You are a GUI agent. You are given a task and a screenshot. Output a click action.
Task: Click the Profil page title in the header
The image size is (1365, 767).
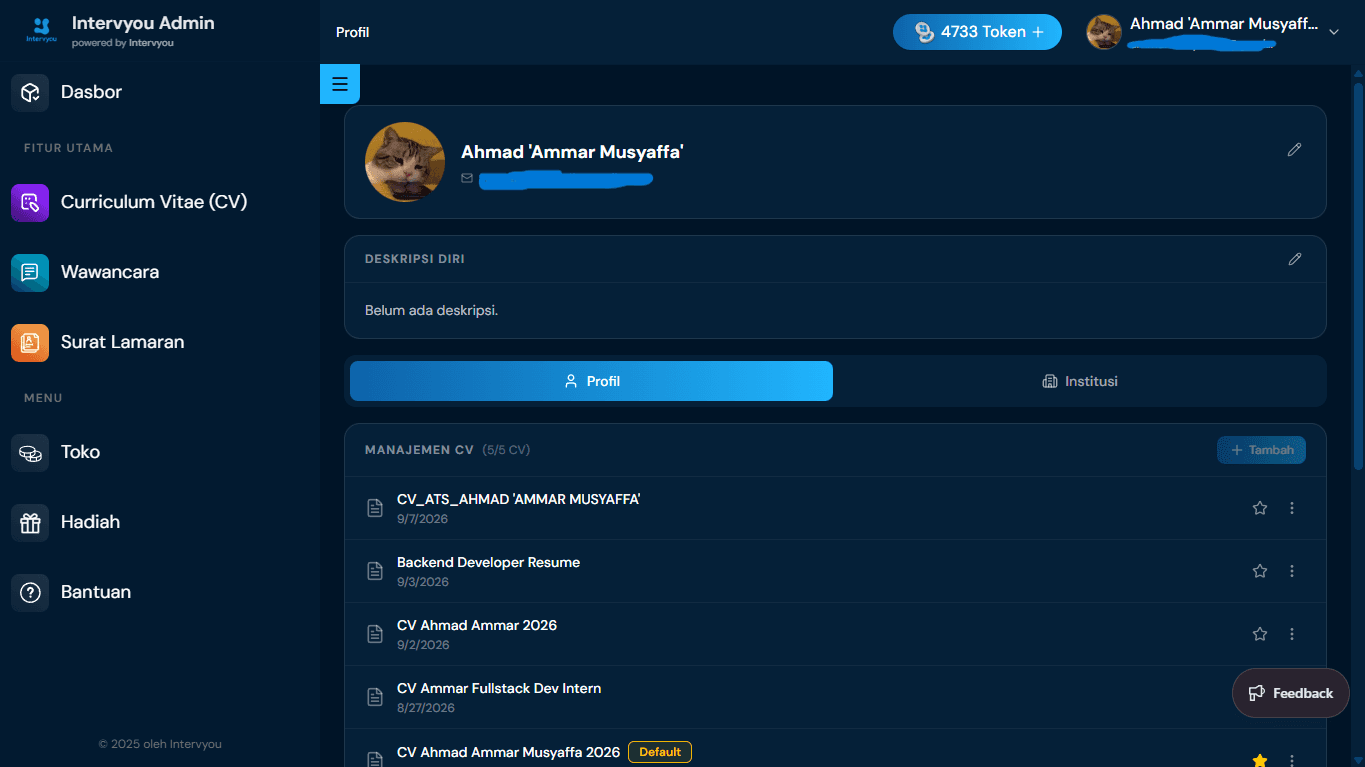(x=352, y=32)
